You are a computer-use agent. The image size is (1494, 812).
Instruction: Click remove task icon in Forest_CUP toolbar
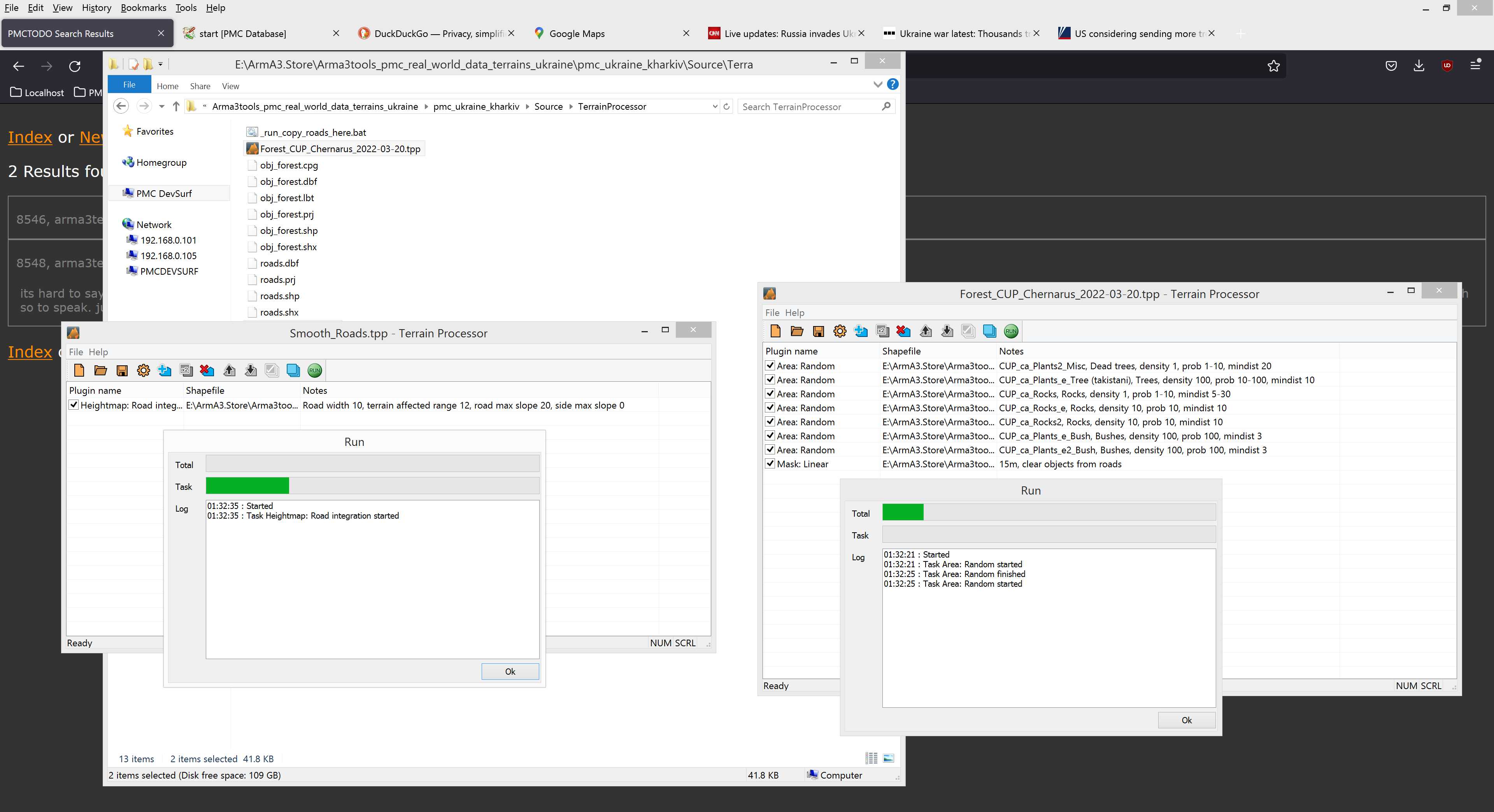[x=903, y=331]
